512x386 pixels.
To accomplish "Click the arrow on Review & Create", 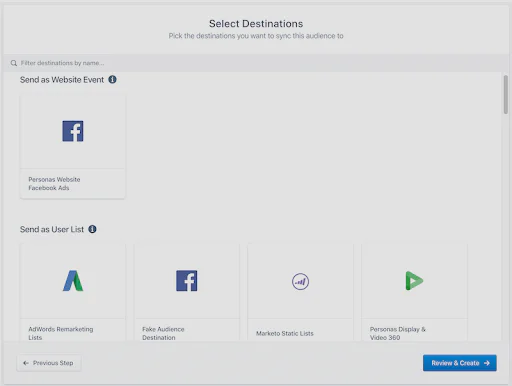I will [487, 363].
